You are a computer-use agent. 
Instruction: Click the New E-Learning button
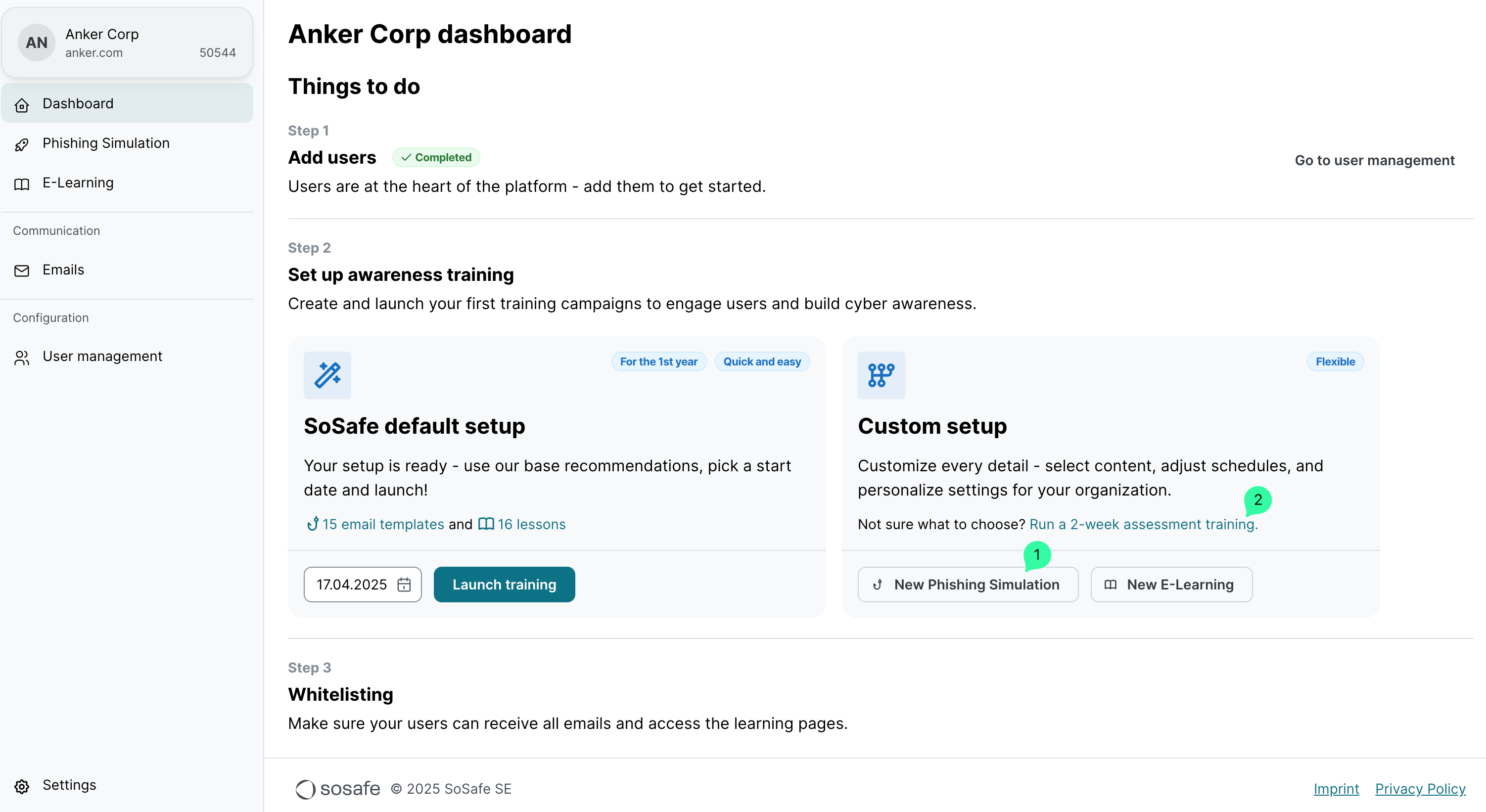click(x=1171, y=585)
